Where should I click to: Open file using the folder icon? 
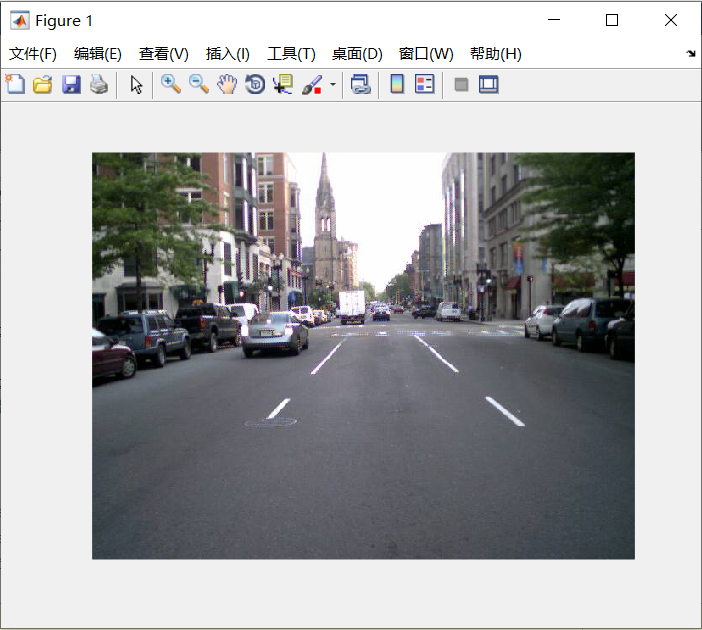(x=43, y=84)
